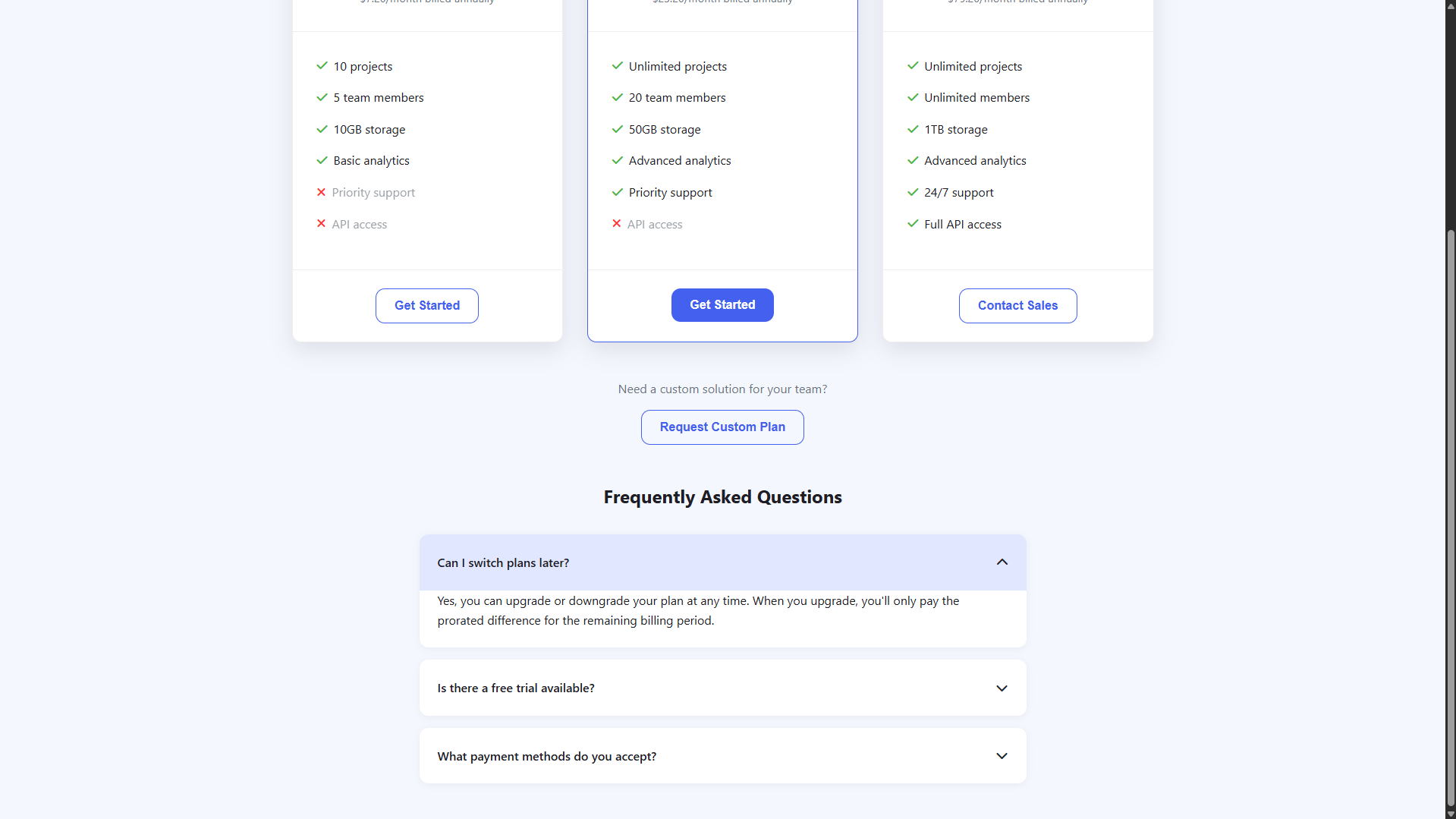Click Get Started on the middle plan
This screenshot has width=1456, height=819.
tap(722, 304)
